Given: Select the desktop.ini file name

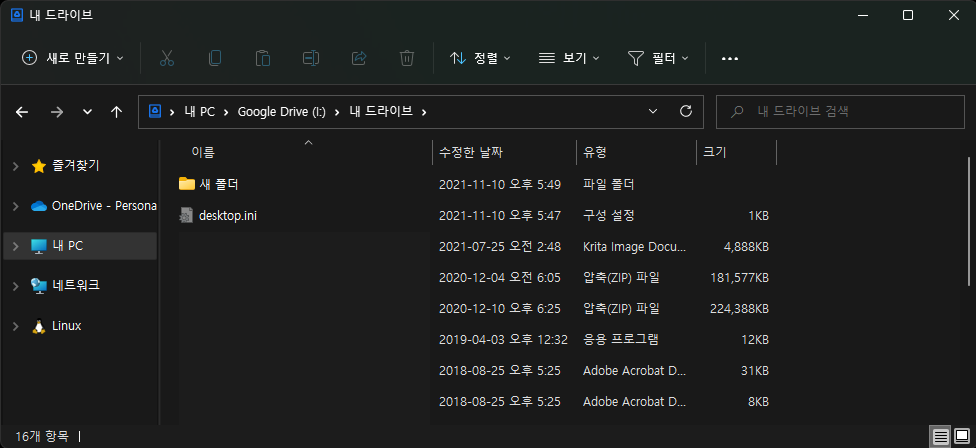Looking at the screenshot, I should (228, 215).
